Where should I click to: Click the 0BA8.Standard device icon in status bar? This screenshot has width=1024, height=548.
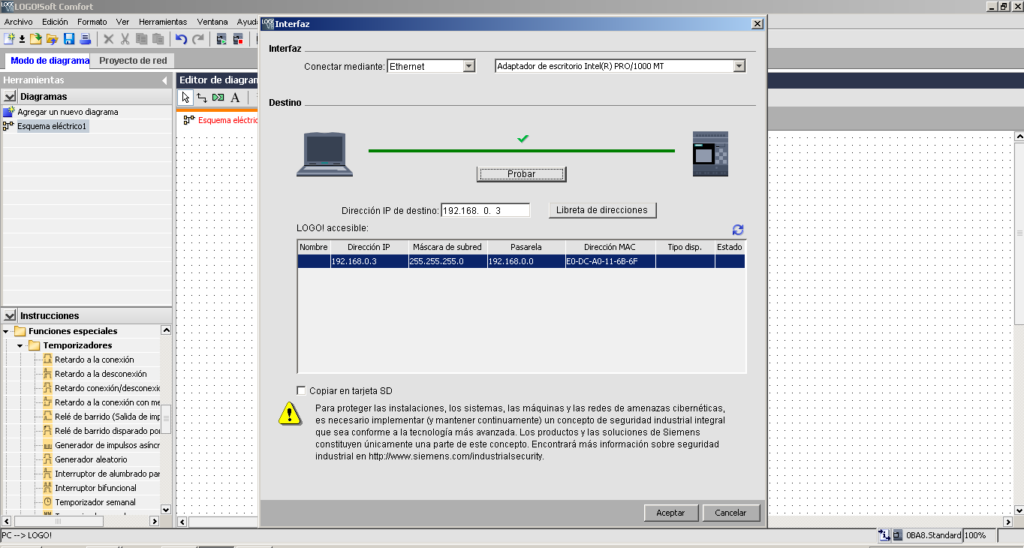[899, 535]
